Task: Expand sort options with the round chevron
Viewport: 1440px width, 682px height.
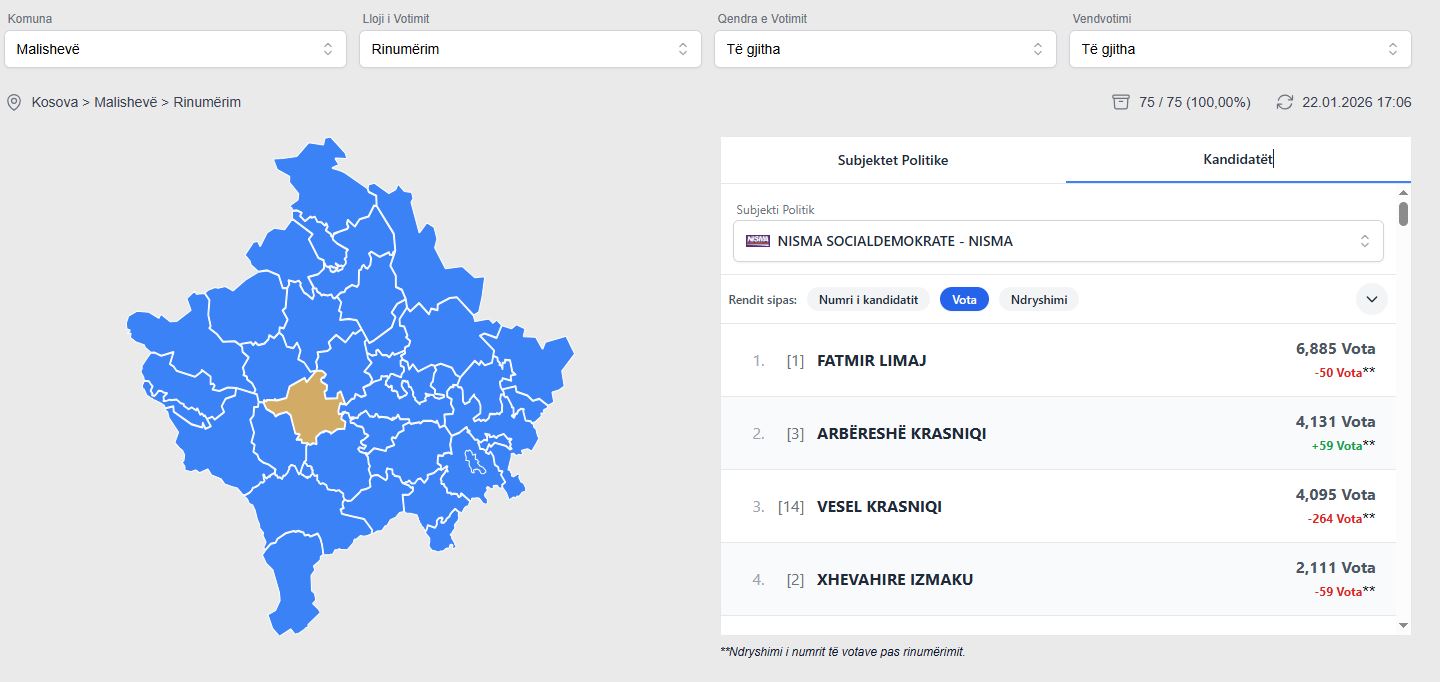Action: click(x=1371, y=299)
